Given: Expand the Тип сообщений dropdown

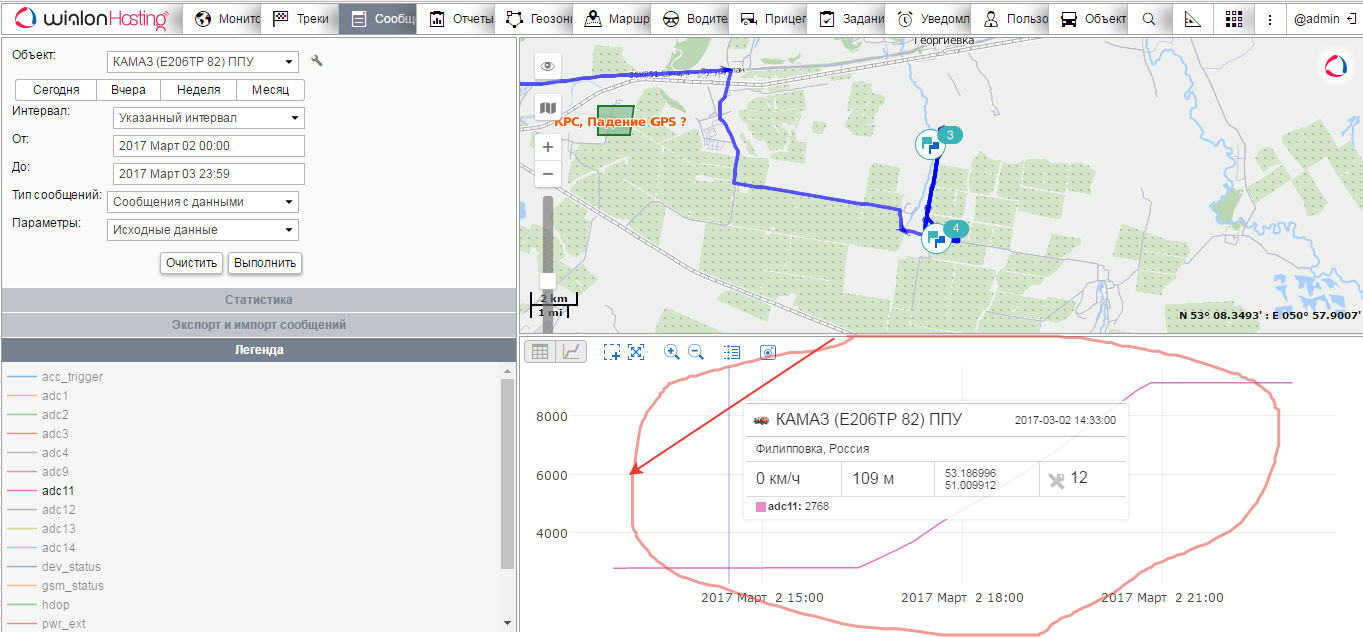Looking at the screenshot, I should point(203,202).
